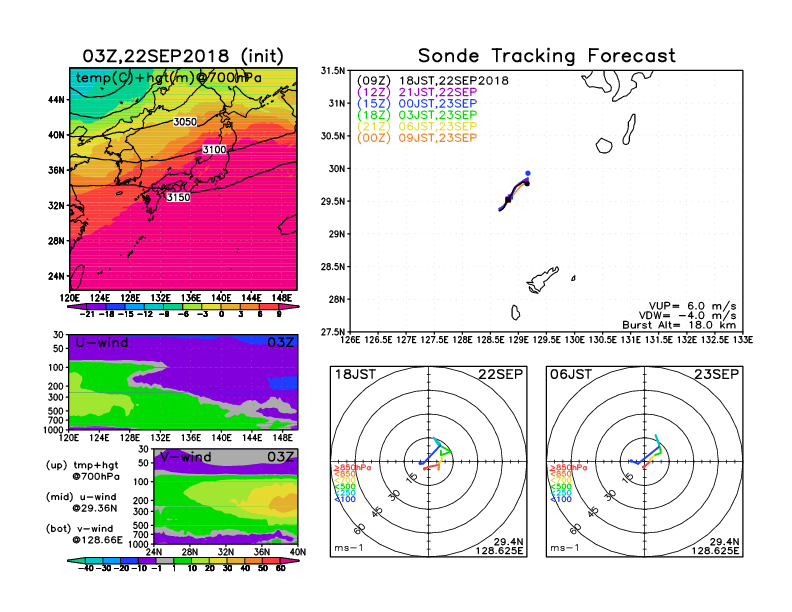792x612 pixels.
Task: Click the swatch between 0 and 3 on the temperature colorbar
Action: [230, 306]
